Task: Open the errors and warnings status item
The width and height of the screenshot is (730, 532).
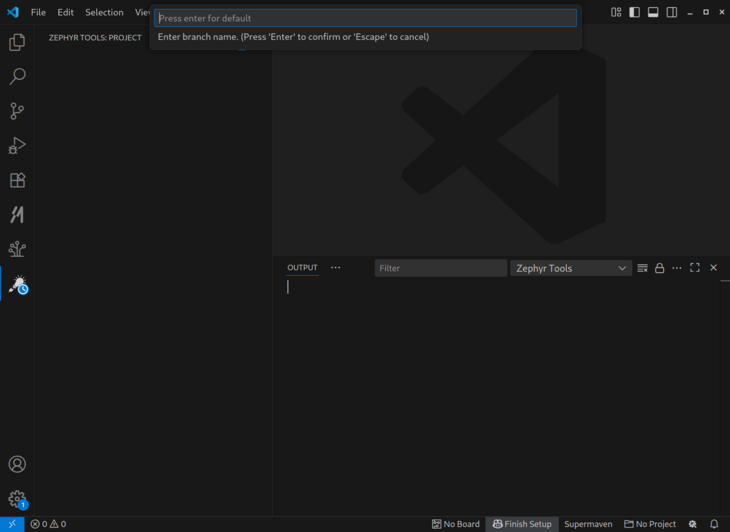Action: pos(48,524)
